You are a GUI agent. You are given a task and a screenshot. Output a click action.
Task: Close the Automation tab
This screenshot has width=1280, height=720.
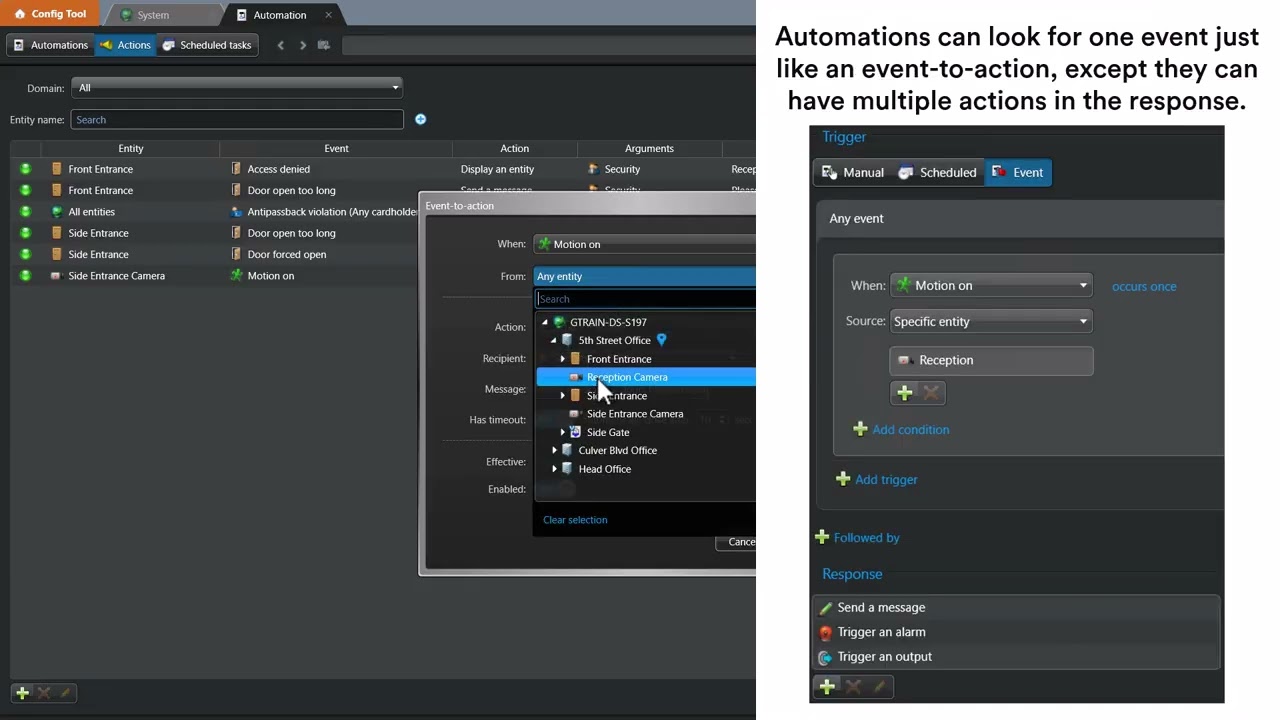pos(328,15)
